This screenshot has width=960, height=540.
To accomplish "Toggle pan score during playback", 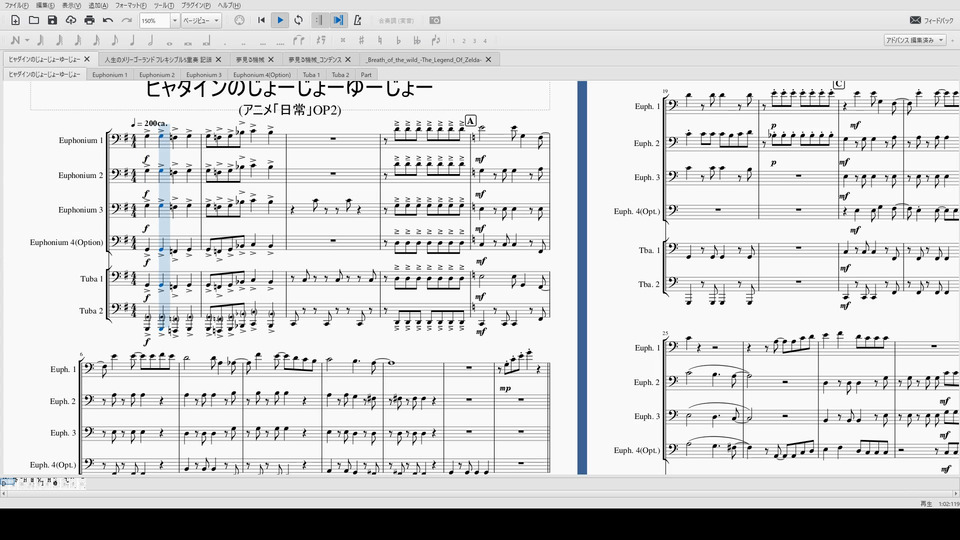I will [338, 20].
